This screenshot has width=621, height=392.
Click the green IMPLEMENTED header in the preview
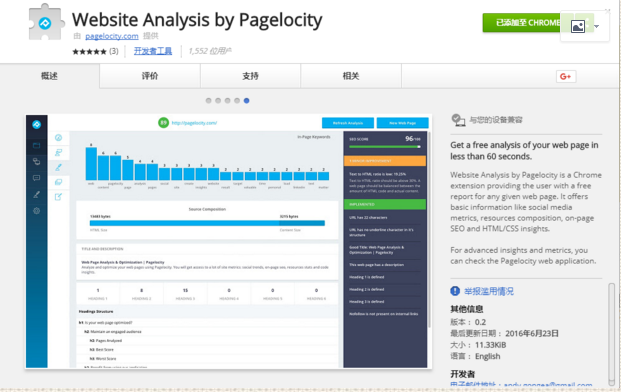pyautogui.click(x=385, y=204)
